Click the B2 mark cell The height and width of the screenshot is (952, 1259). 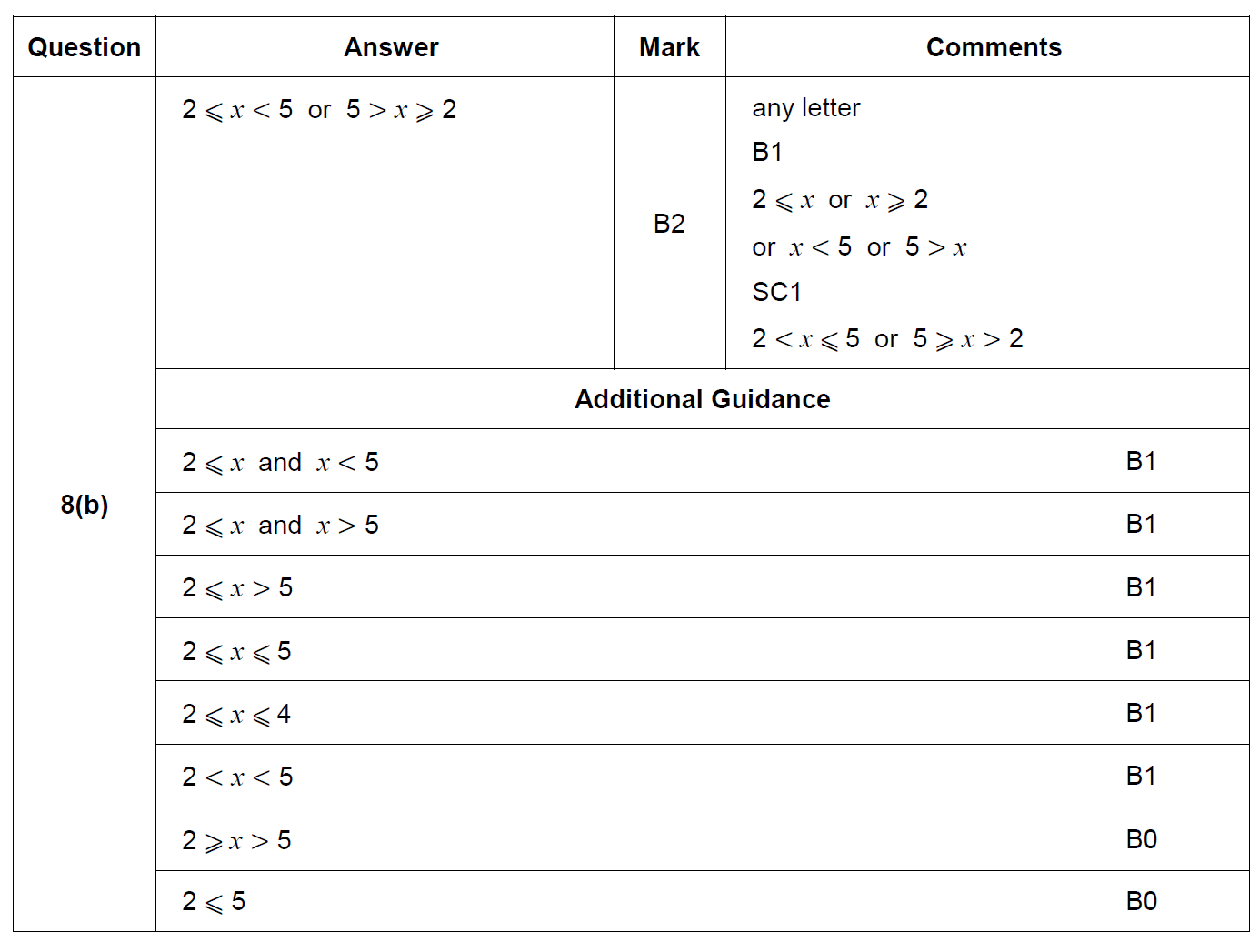coord(670,224)
